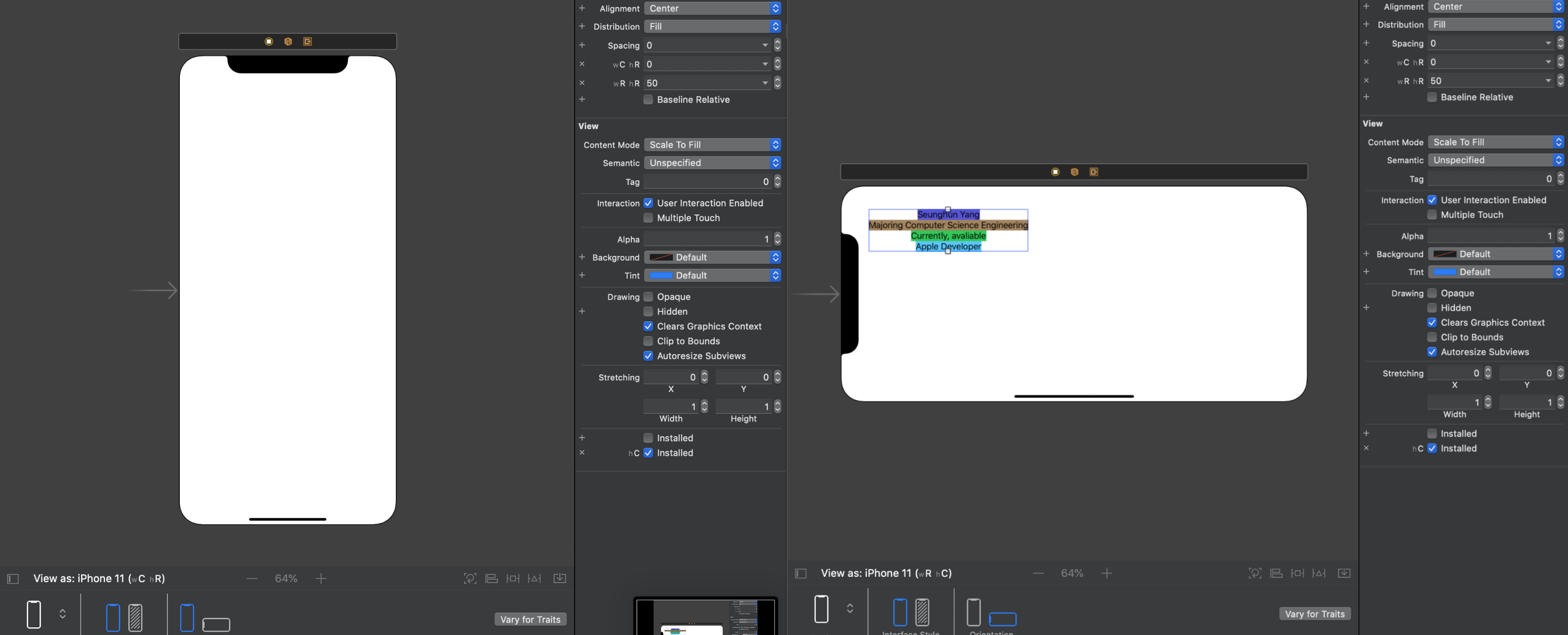Click Update Frames icon in landscape canvas bar
Screen dimensions: 1568x635
pos(1255,573)
